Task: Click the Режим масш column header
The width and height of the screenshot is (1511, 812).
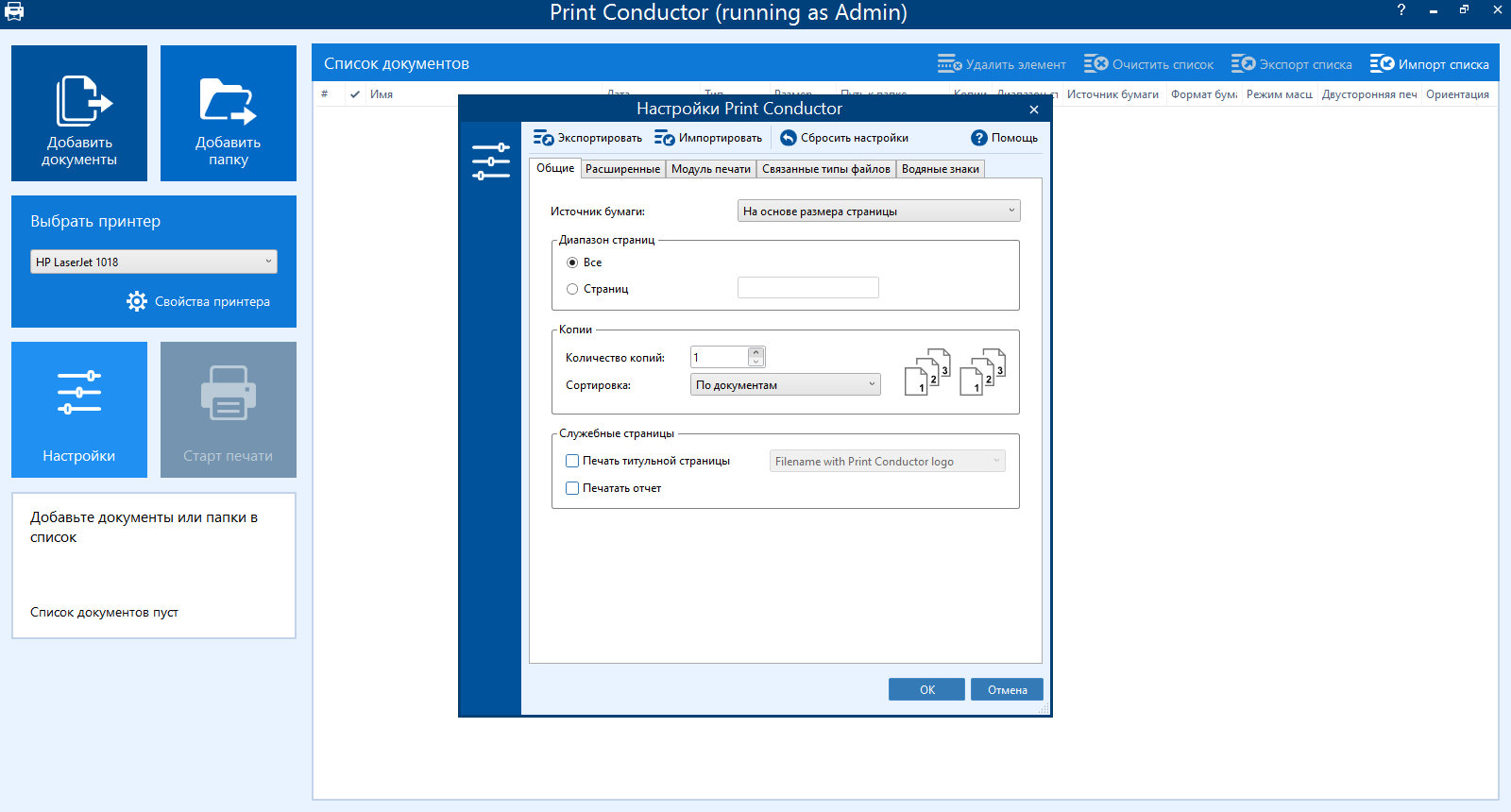Action: click(1280, 94)
